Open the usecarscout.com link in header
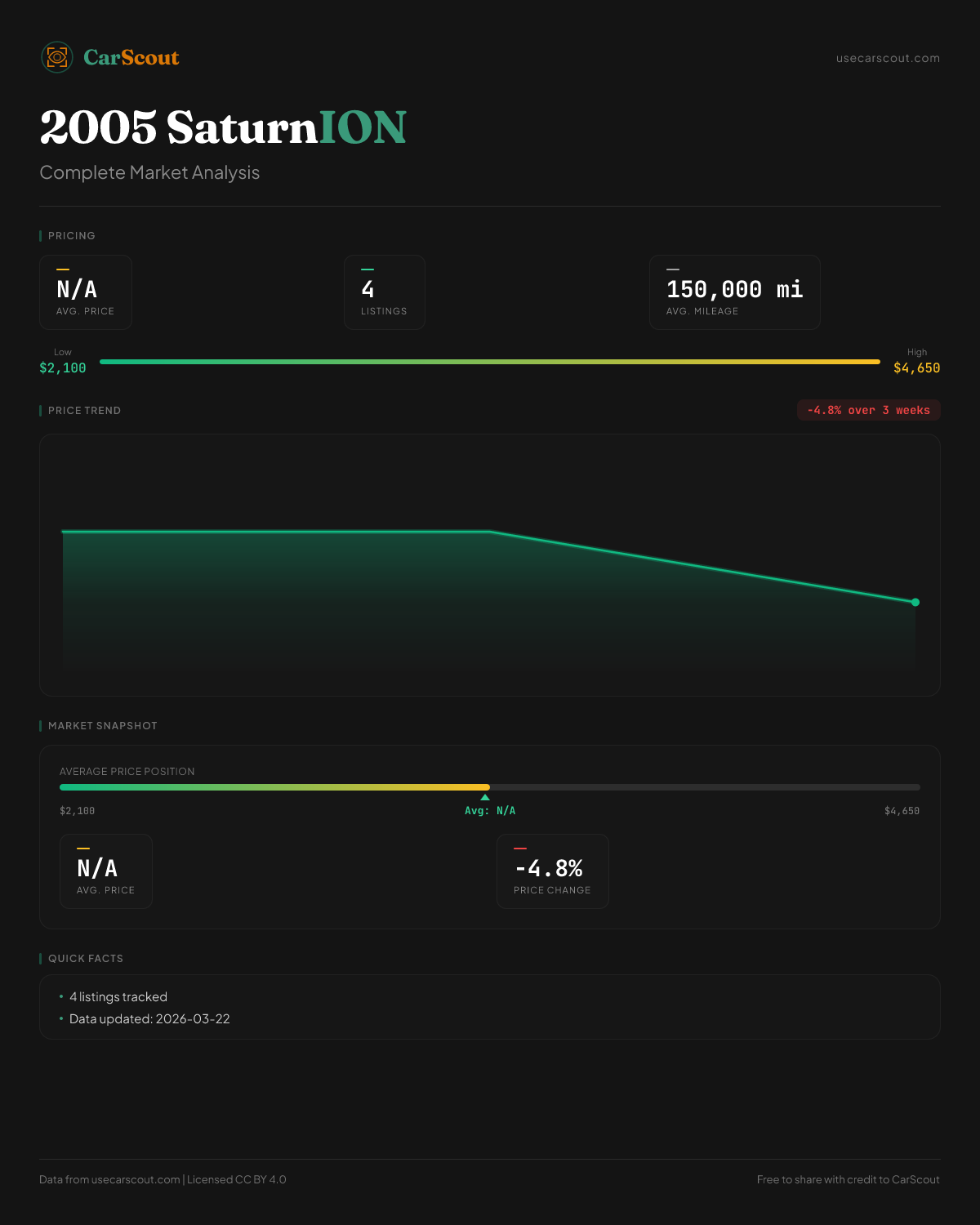Image resolution: width=980 pixels, height=1225 pixels. (888, 58)
